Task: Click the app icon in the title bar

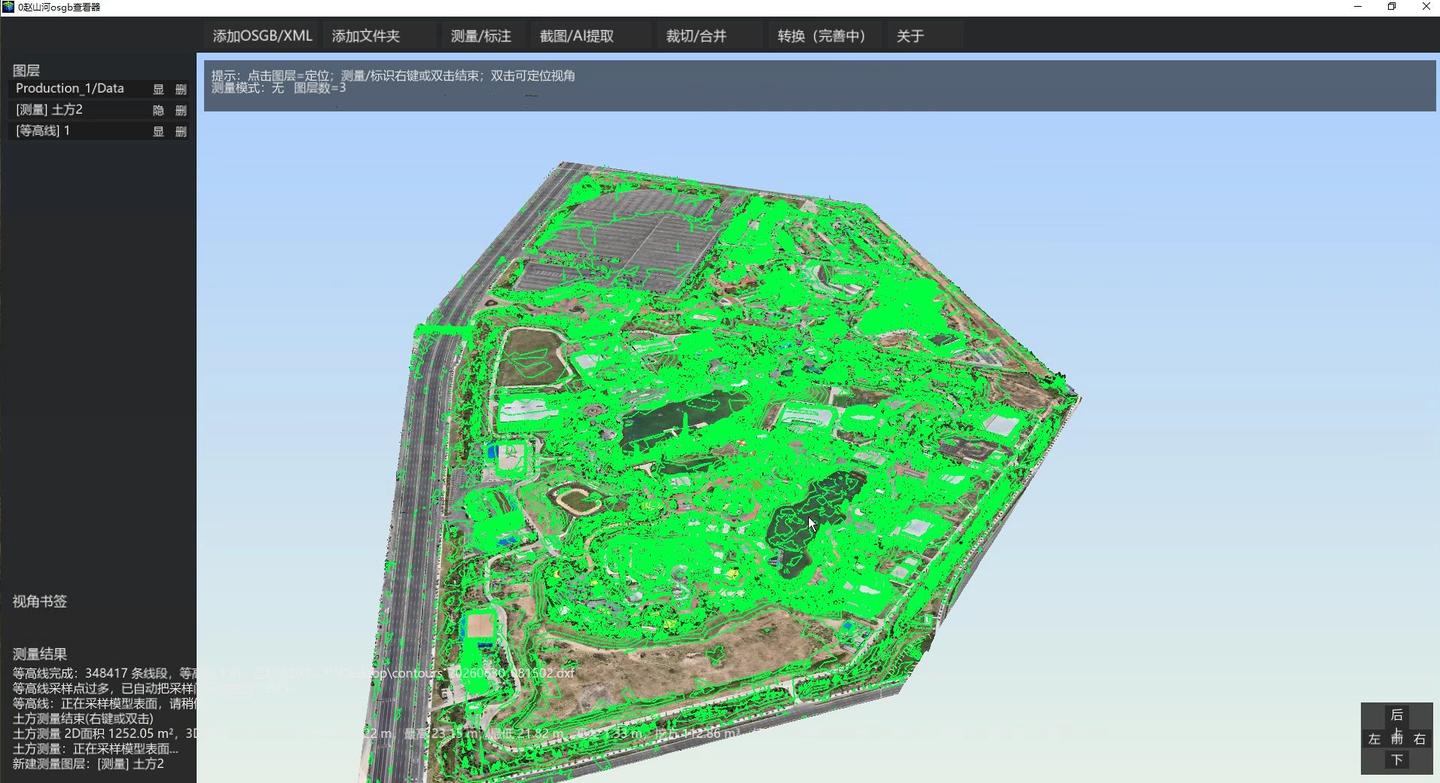Action: [8, 7]
